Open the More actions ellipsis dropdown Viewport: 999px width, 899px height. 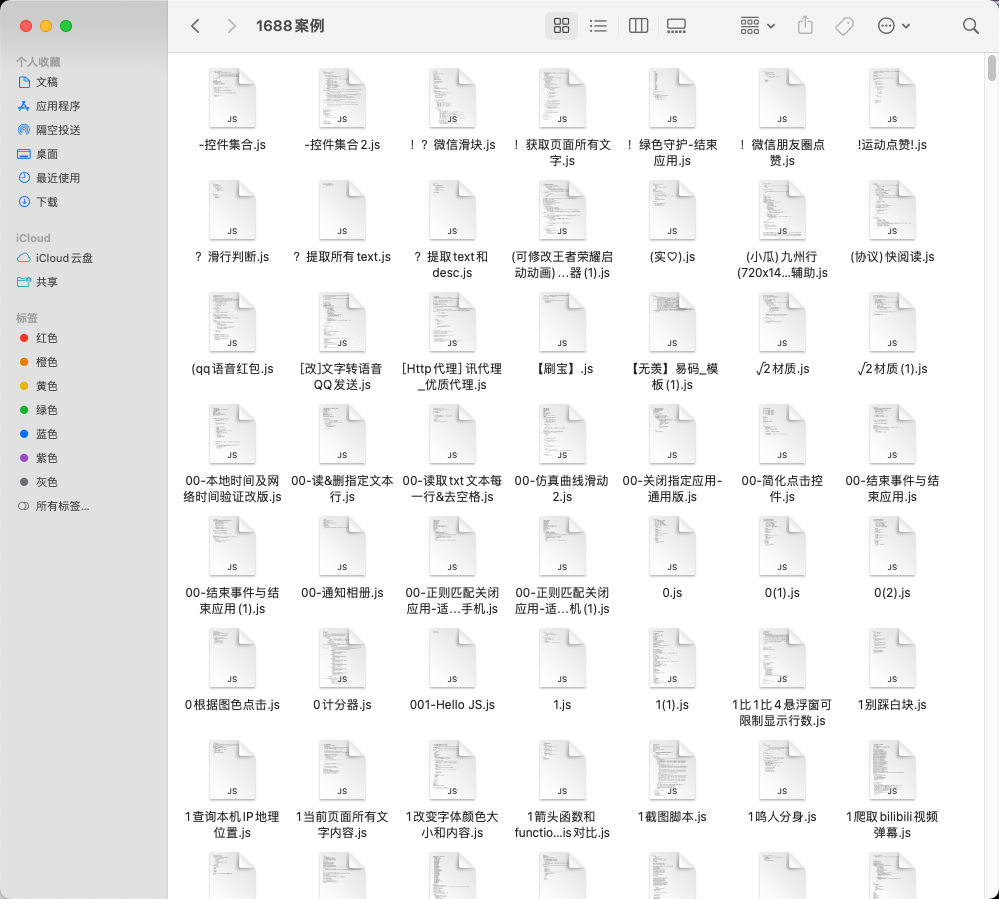[x=893, y=26]
